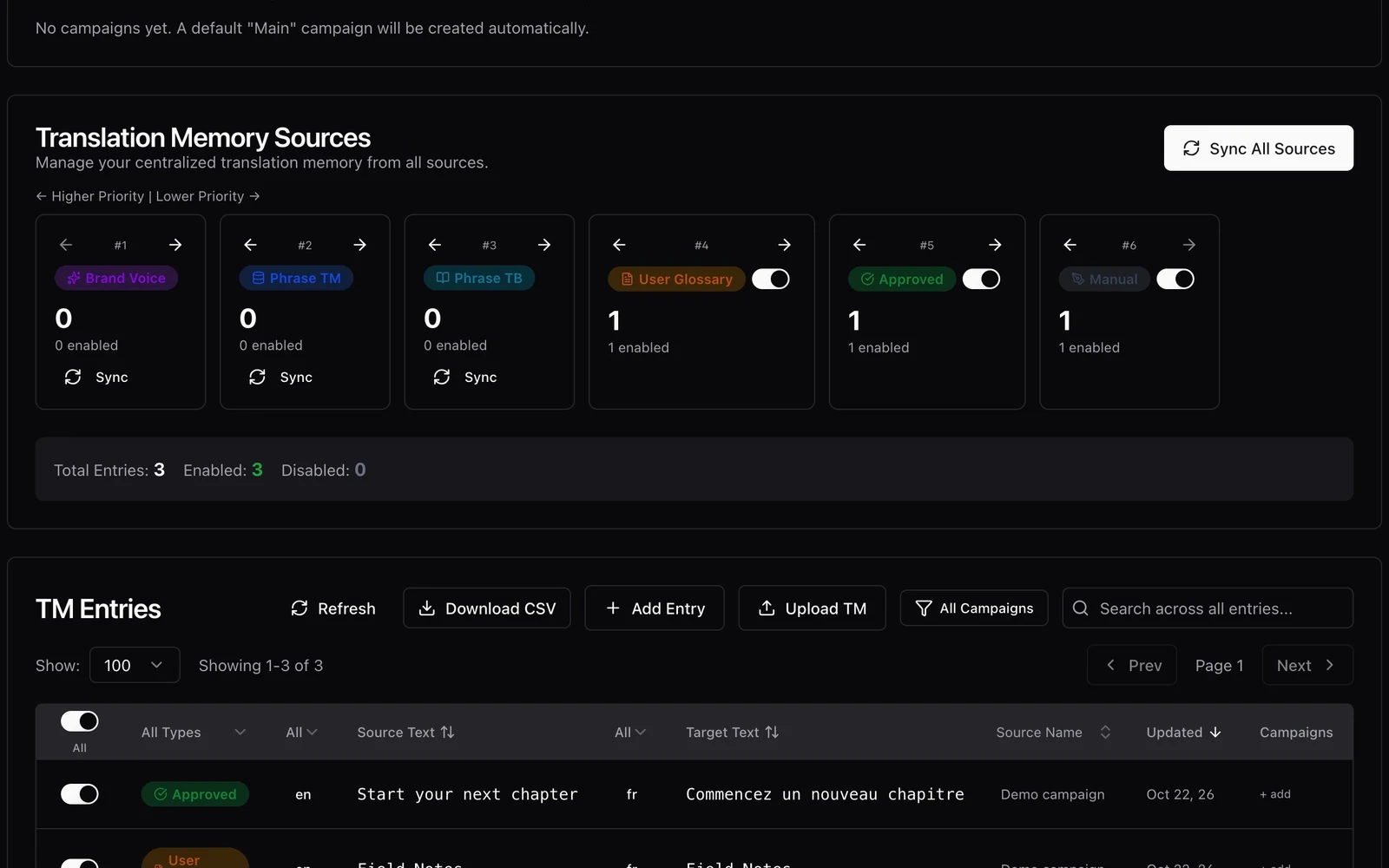Sort by Source Text column
Screen dimensions: 1389x868
405,733
